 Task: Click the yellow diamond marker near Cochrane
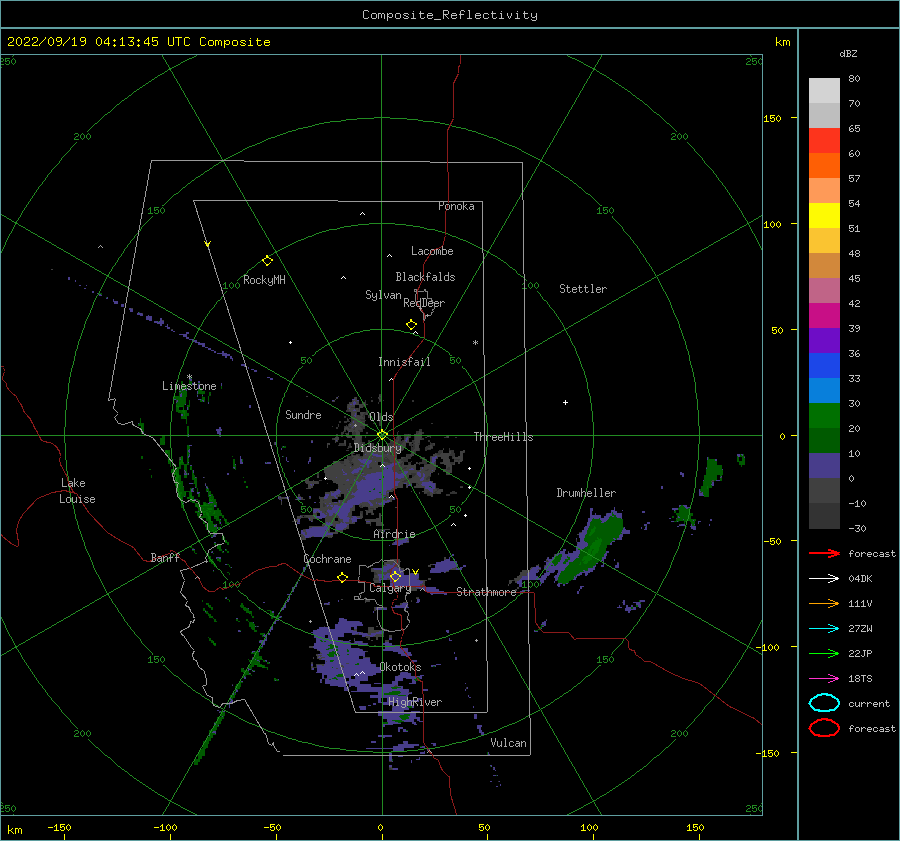click(342, 577)
